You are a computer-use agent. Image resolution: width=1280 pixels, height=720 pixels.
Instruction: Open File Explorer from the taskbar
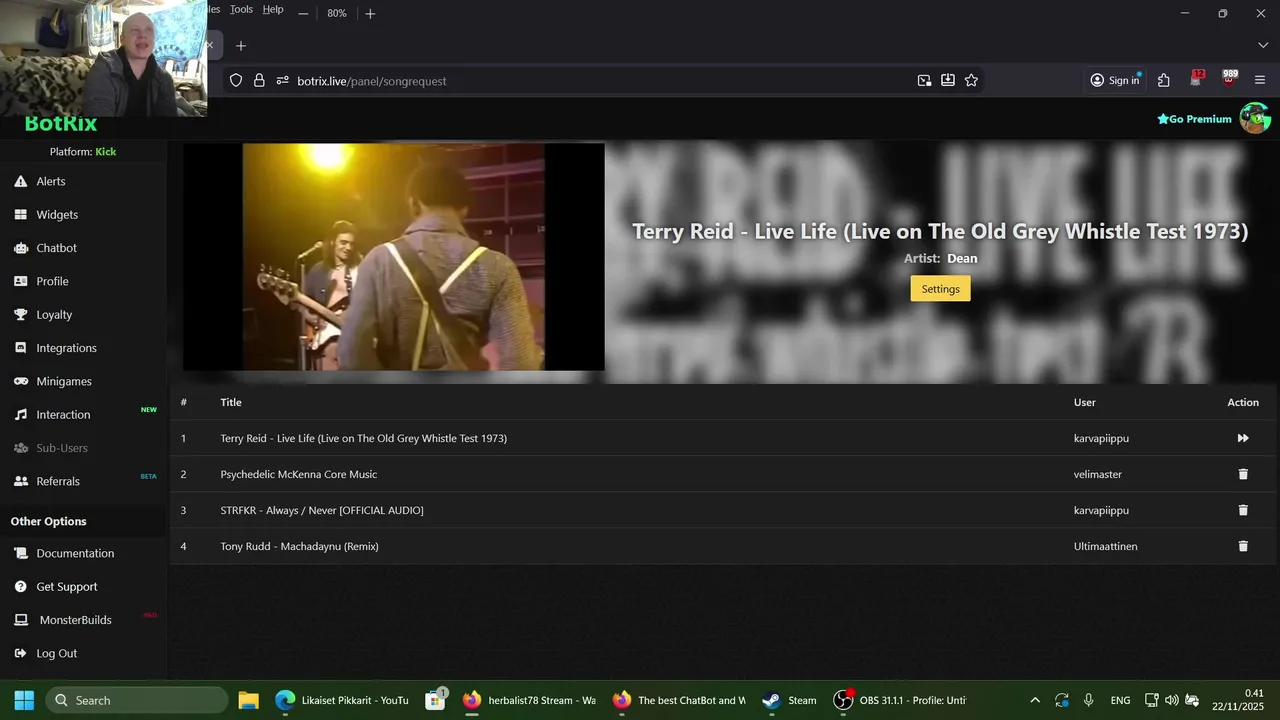248,700
